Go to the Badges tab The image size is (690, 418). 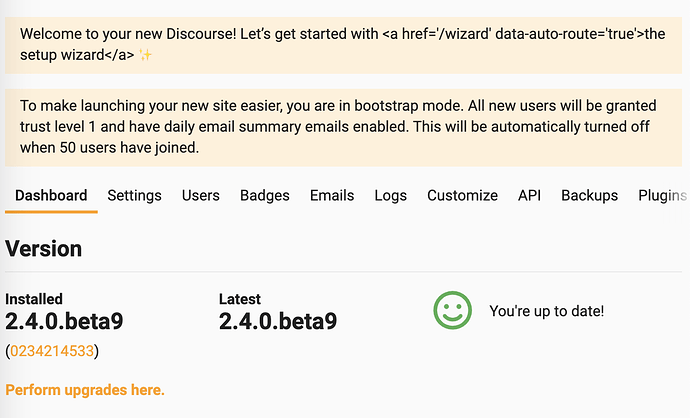point(264,195)
